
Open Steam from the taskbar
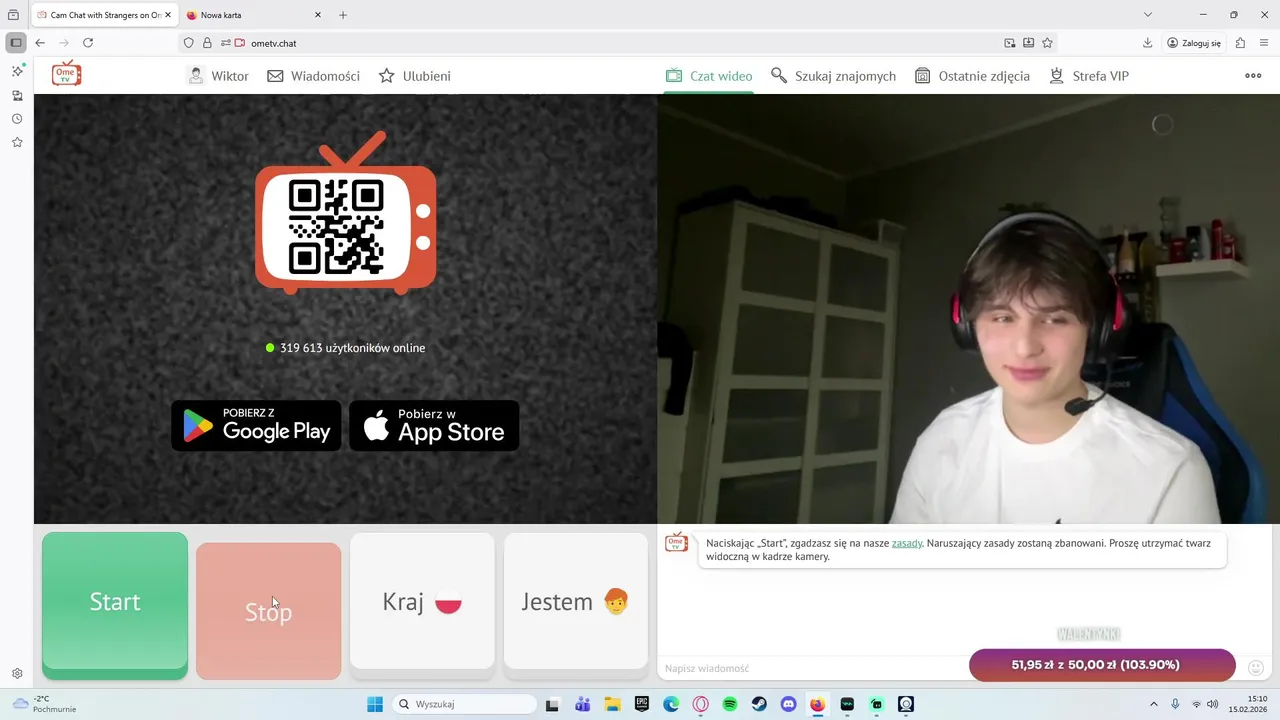(x=759, y=704)
